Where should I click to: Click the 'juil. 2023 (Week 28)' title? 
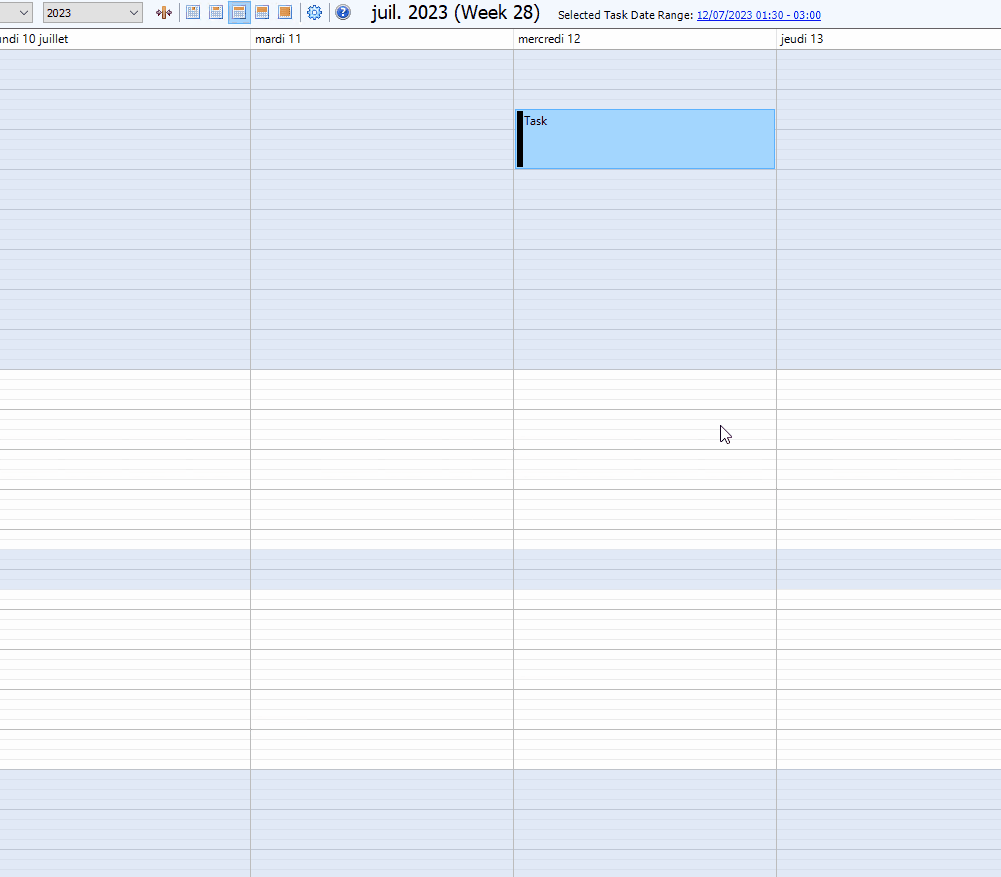455,13
